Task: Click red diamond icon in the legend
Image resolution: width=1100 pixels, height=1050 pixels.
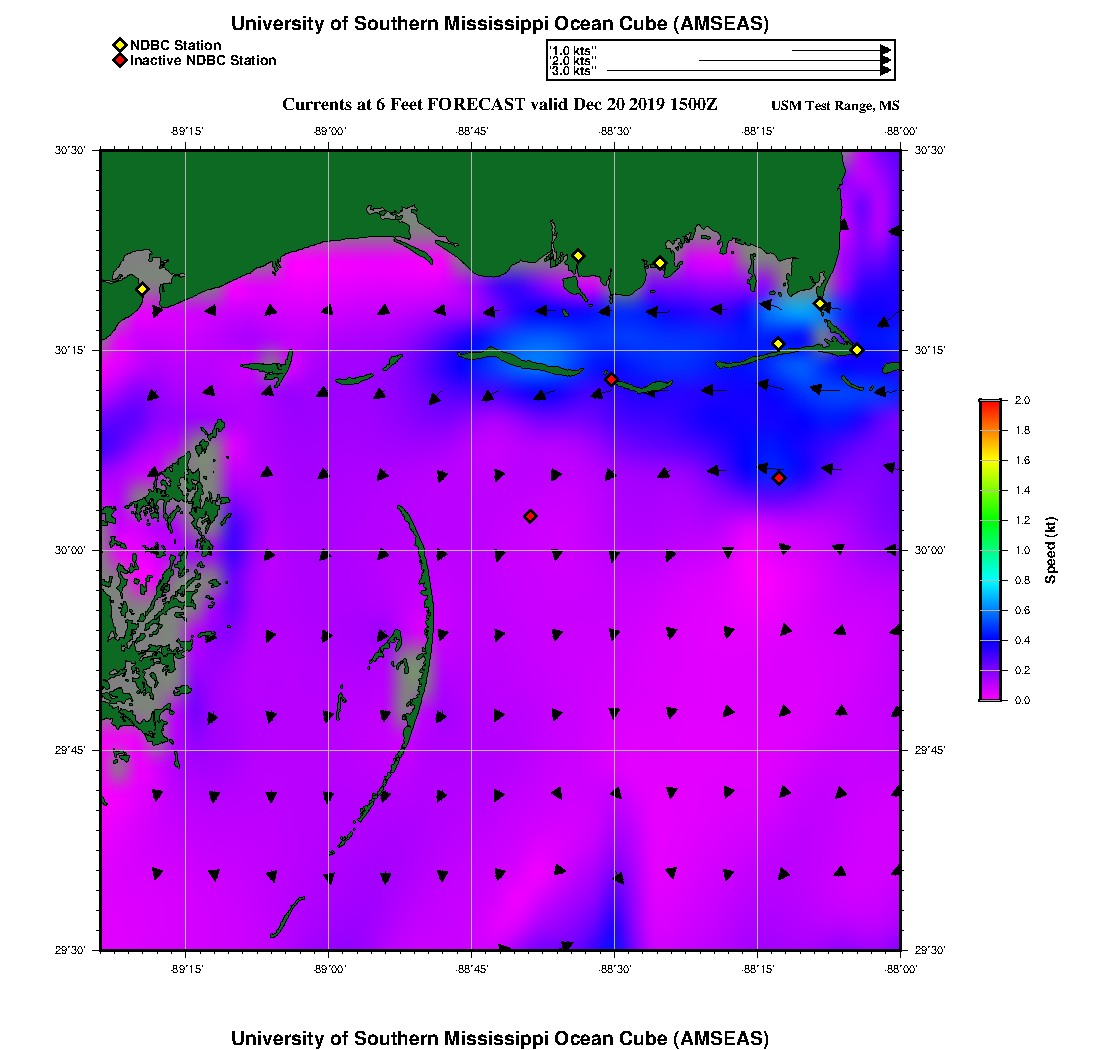Action: [120, 61]
